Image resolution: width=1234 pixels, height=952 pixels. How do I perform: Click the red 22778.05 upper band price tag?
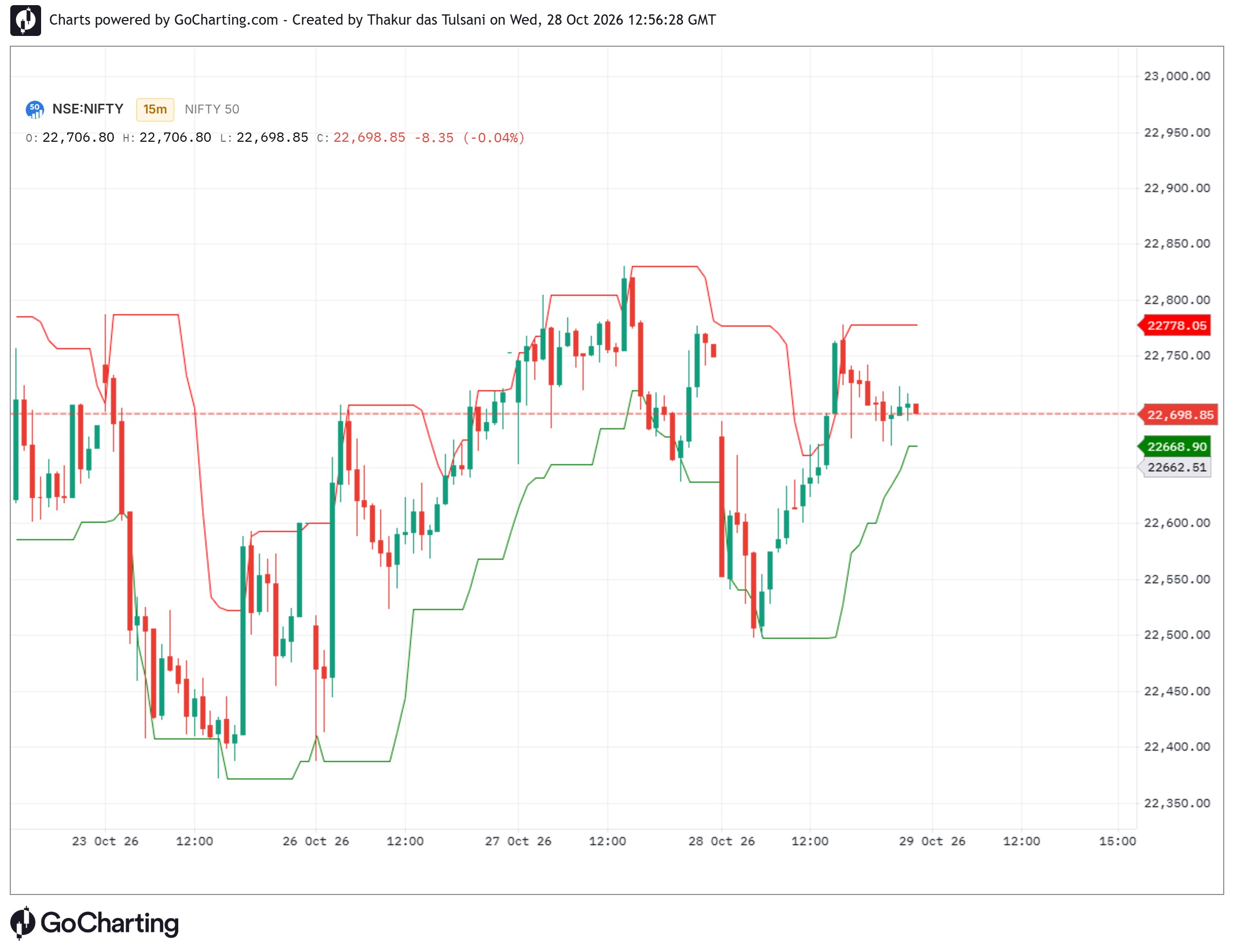tap(1175, 326)
